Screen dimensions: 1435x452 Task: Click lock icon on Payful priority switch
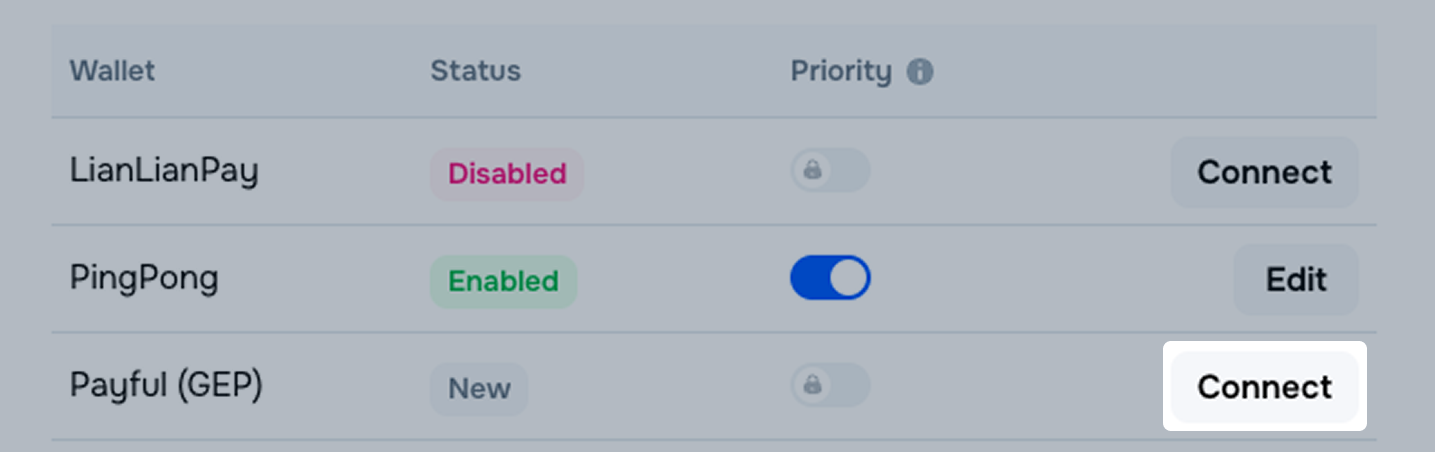click(812, 385)
